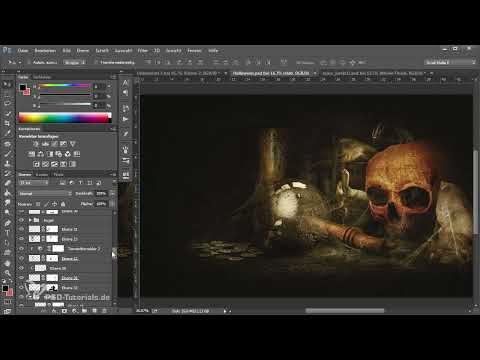Viewport: 480px width, 360px height.
Task: Hide the layer with black silhouette mask
Action: coord(22,287)
